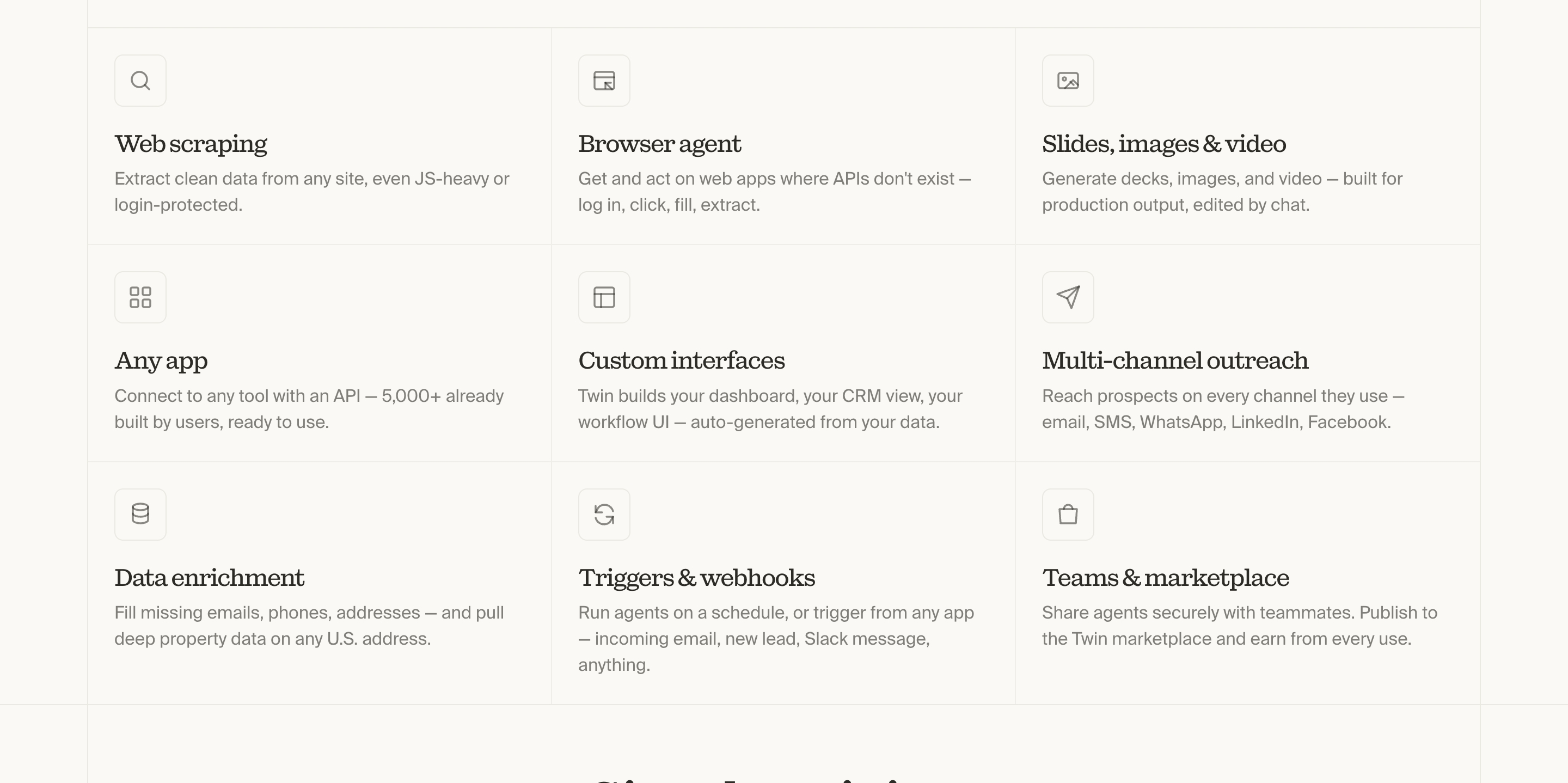
Task: Open the Web scraping heading
Action: click(191, 144)
